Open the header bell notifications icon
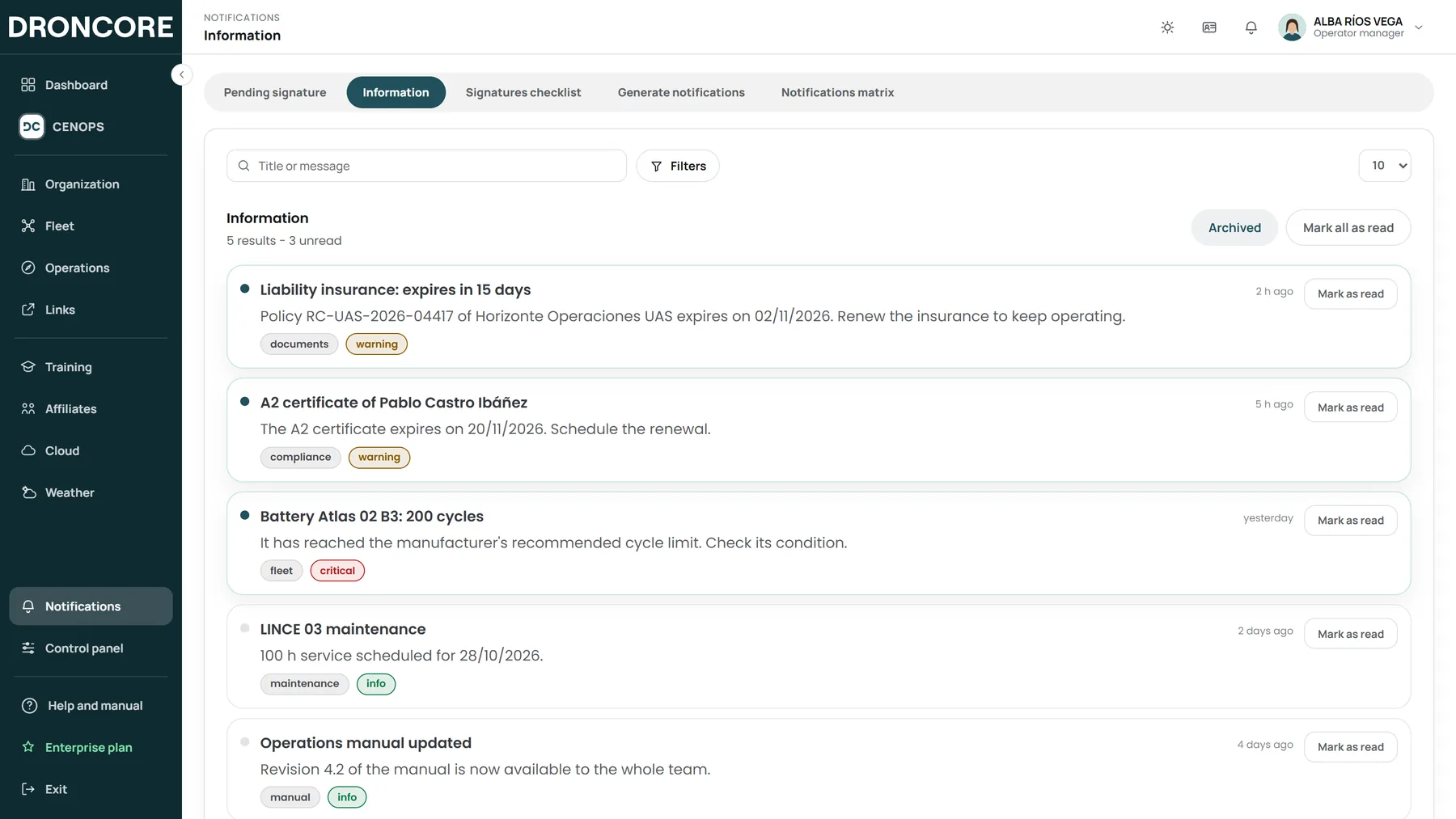The width and height of the screenshot is (1456, 819). click(x=1251, y=27)
